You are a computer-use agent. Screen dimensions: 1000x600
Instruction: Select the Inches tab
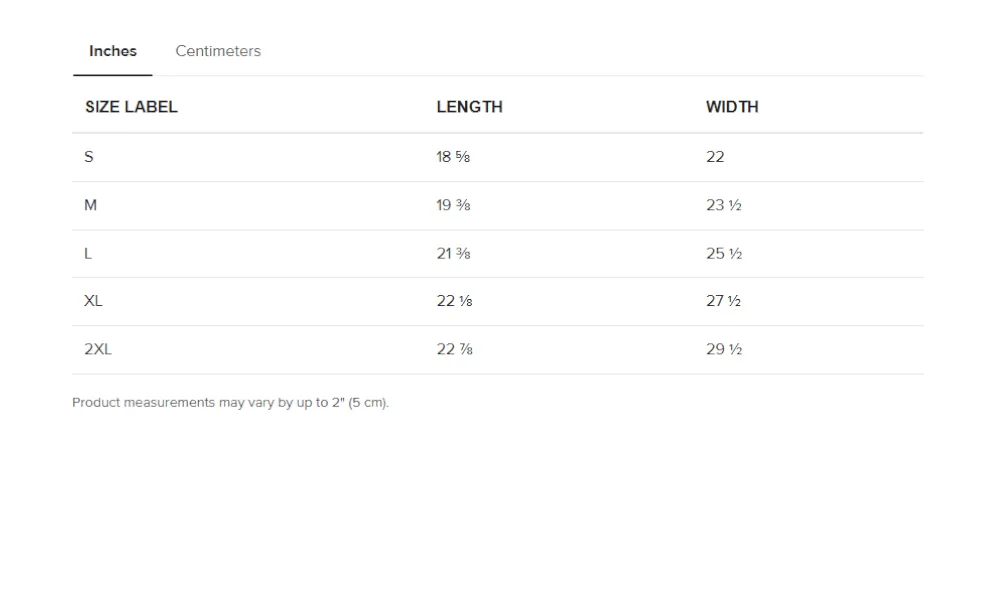(x=113, y=51)
